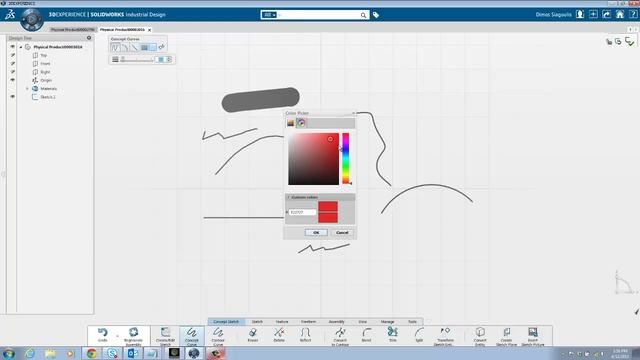Toggle visibility for Front plane

tap(13, 64)
